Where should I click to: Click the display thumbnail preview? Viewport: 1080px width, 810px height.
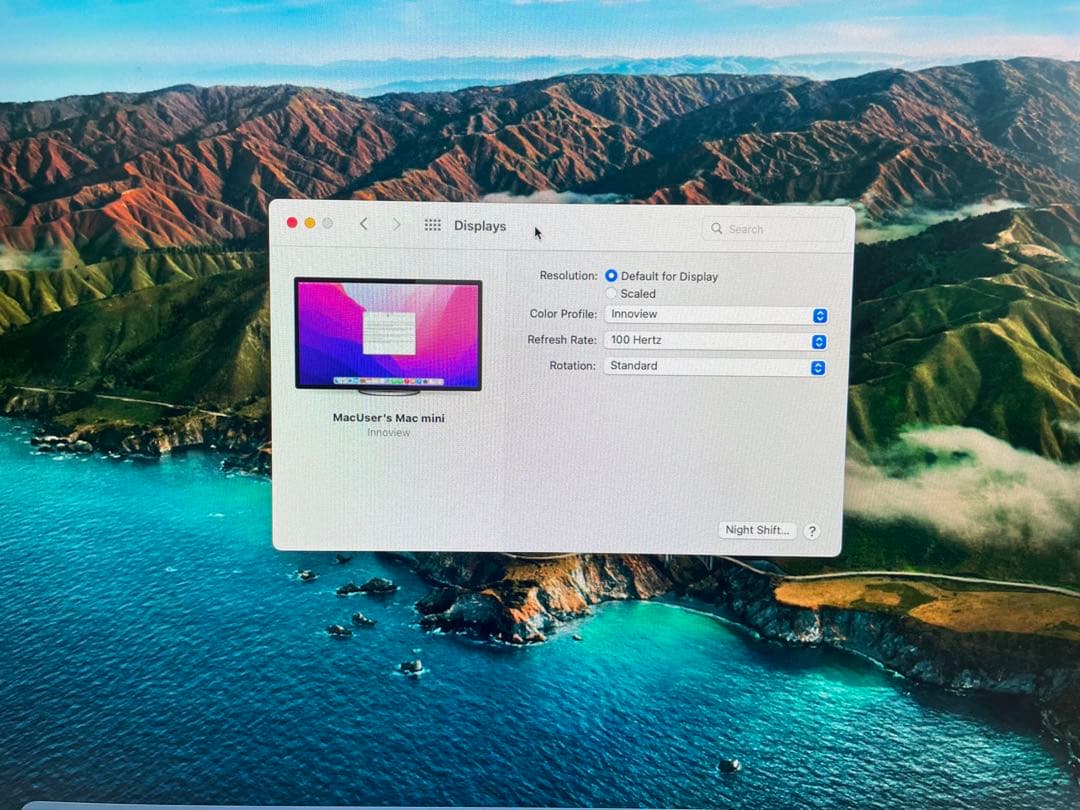pyautogui.click(x=387, y=333)
